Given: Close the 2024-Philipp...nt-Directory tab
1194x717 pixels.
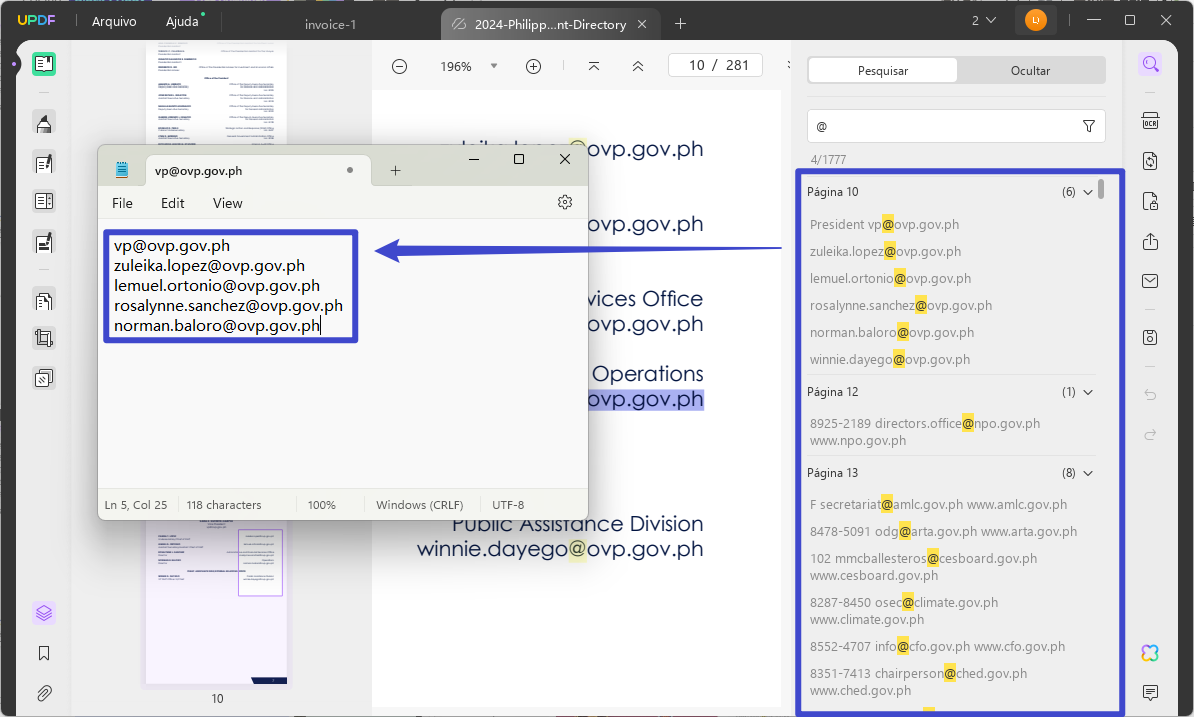Looking at the screenshot, I should (x=642, y=24).
